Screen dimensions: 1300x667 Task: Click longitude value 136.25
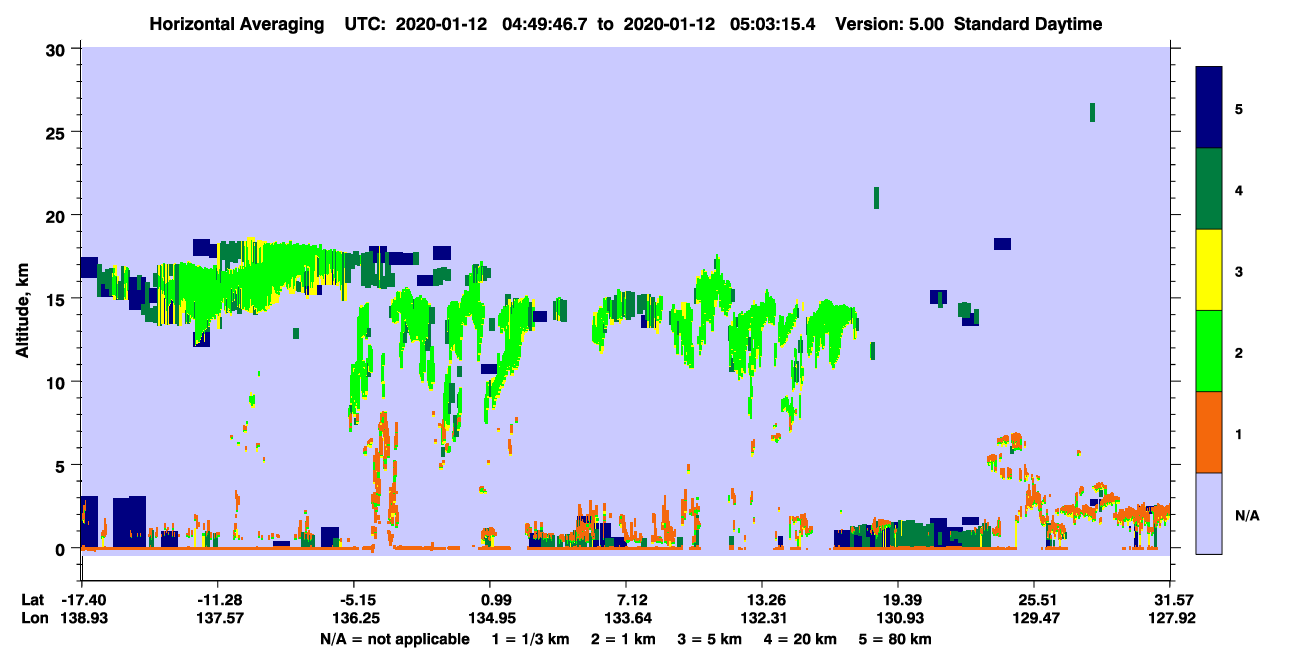pyautogui.click(x=354, y=619)
